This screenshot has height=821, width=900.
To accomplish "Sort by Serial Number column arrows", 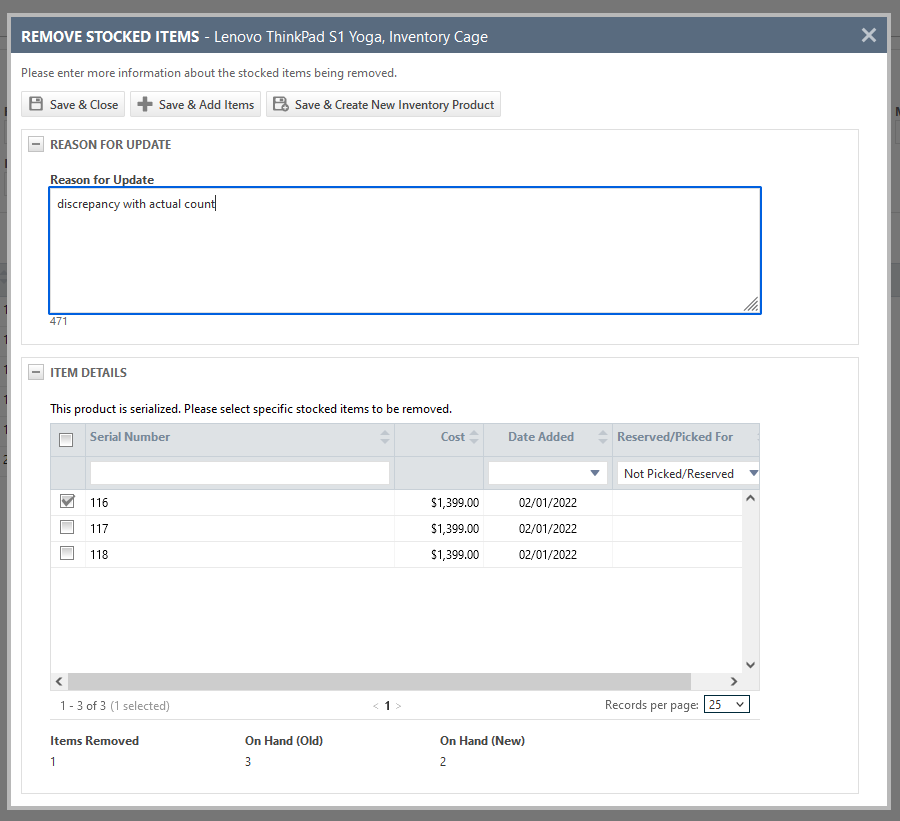I will tap(385, 437).
